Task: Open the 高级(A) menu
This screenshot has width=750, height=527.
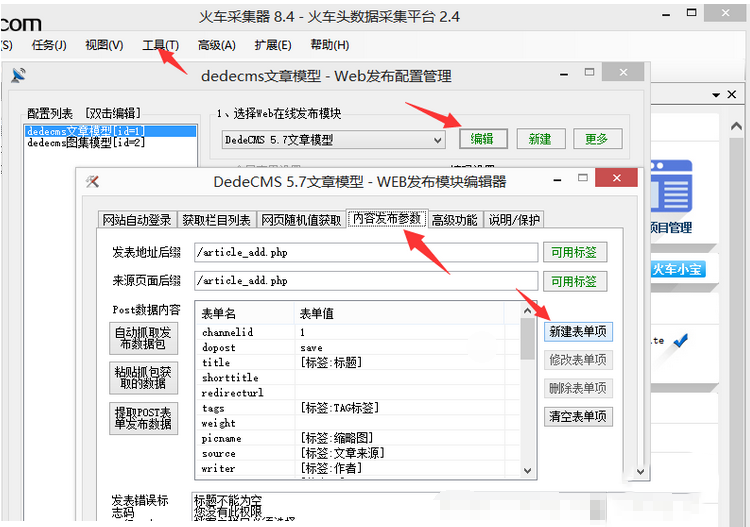Action: click(x=216, y=45)
